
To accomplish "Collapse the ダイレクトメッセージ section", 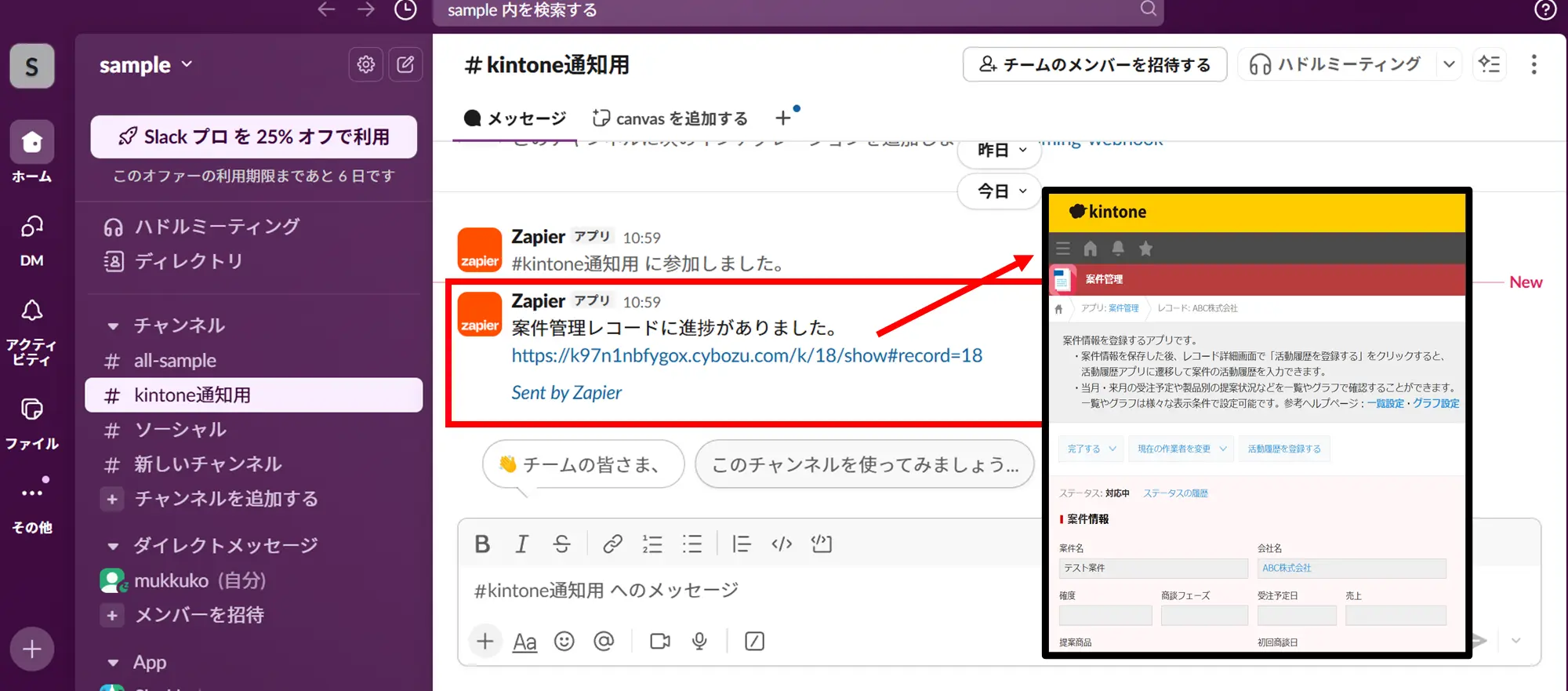I will pyautogui.click(x=114, y=546).
